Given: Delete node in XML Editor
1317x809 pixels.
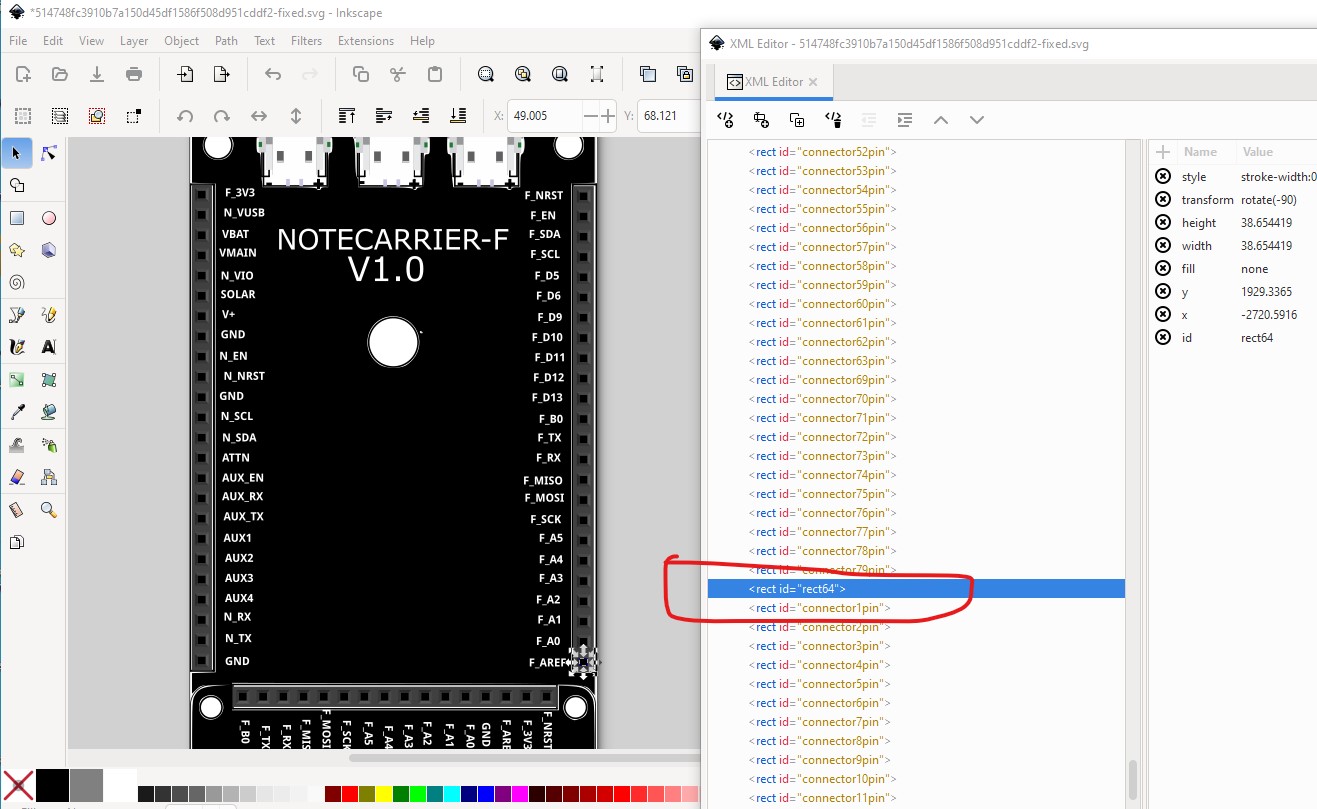Looking at the screenshot, I should coord(833,120).
